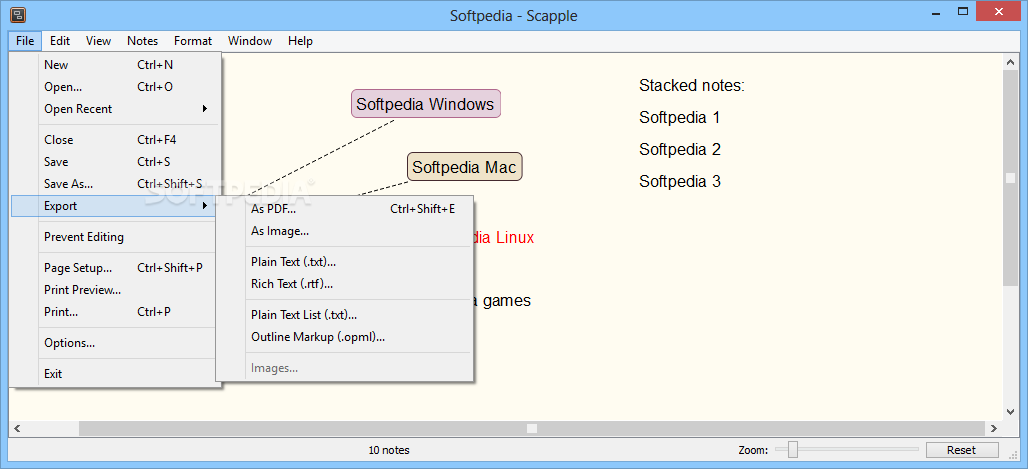Toggle Prevent Editing
The image size is (1028, 469).
(115, 237)
